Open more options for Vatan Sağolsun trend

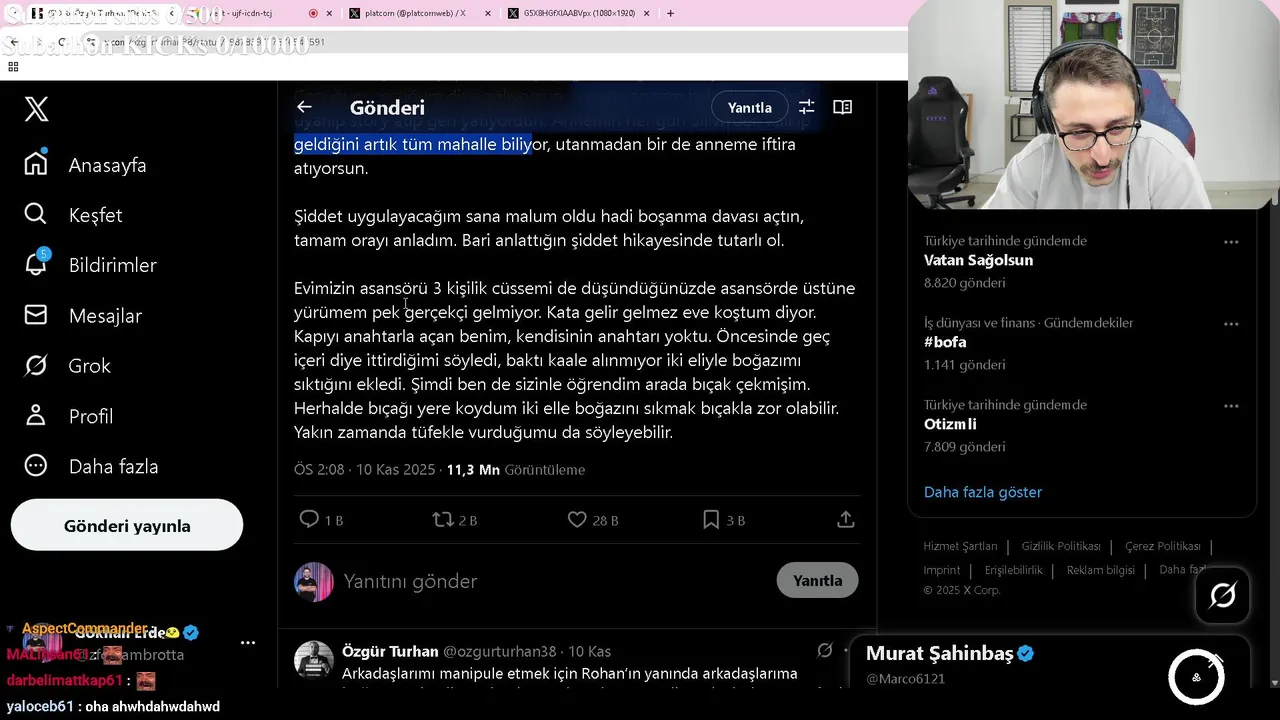[1231, 242]
